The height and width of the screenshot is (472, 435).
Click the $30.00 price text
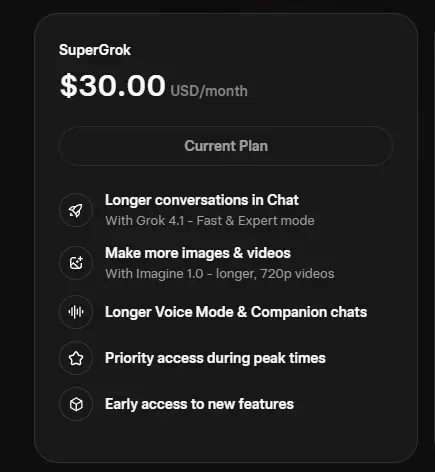[113, 86]
